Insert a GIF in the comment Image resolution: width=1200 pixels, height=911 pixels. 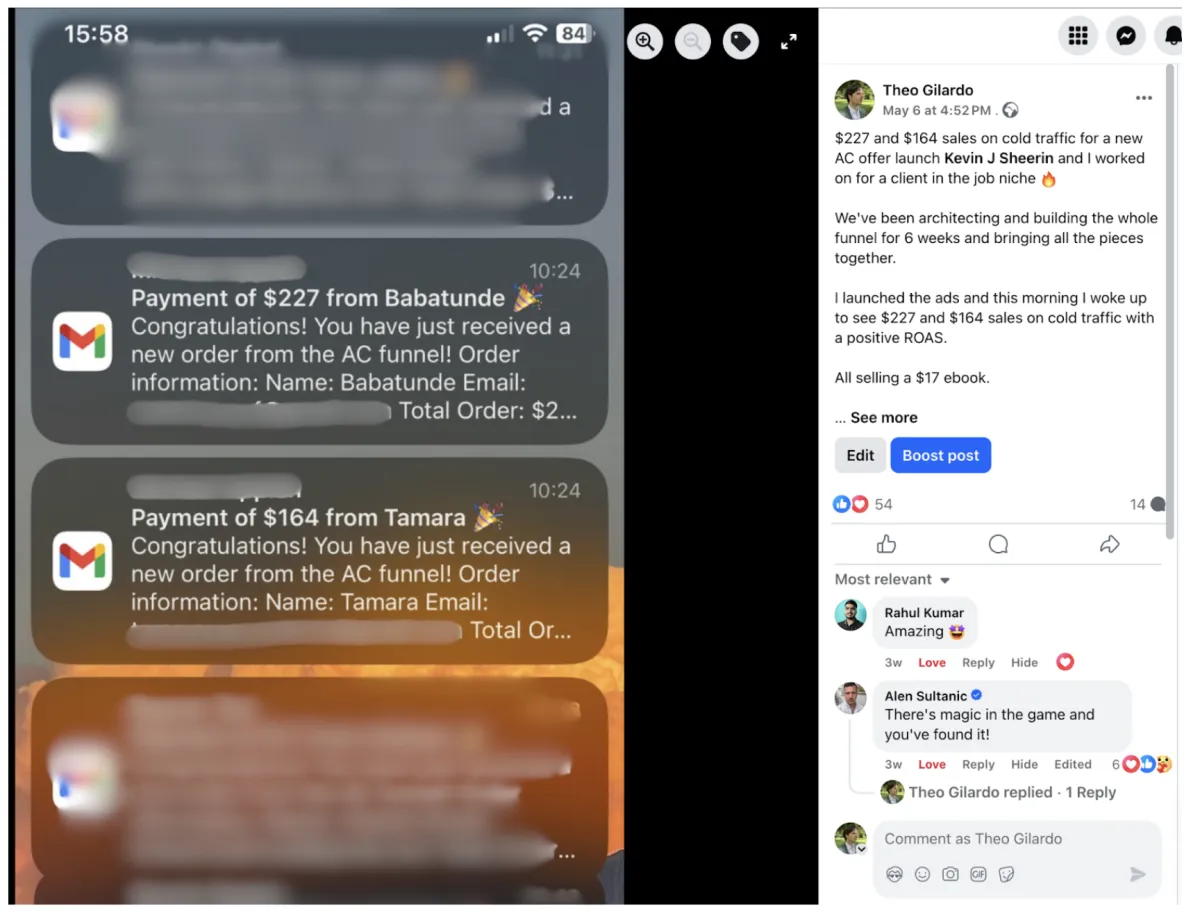click(x=978, y=874)
